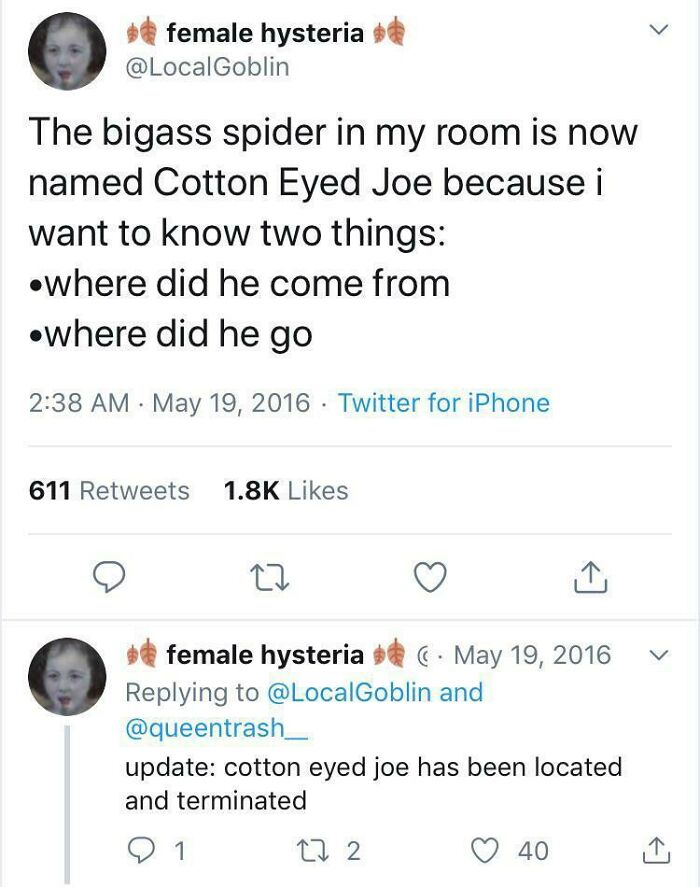This screenshot has width=700, height=887.
Task: Open the 2:38 AM May 19, 2016 timestamp
Action: click(x=170, y=403)
